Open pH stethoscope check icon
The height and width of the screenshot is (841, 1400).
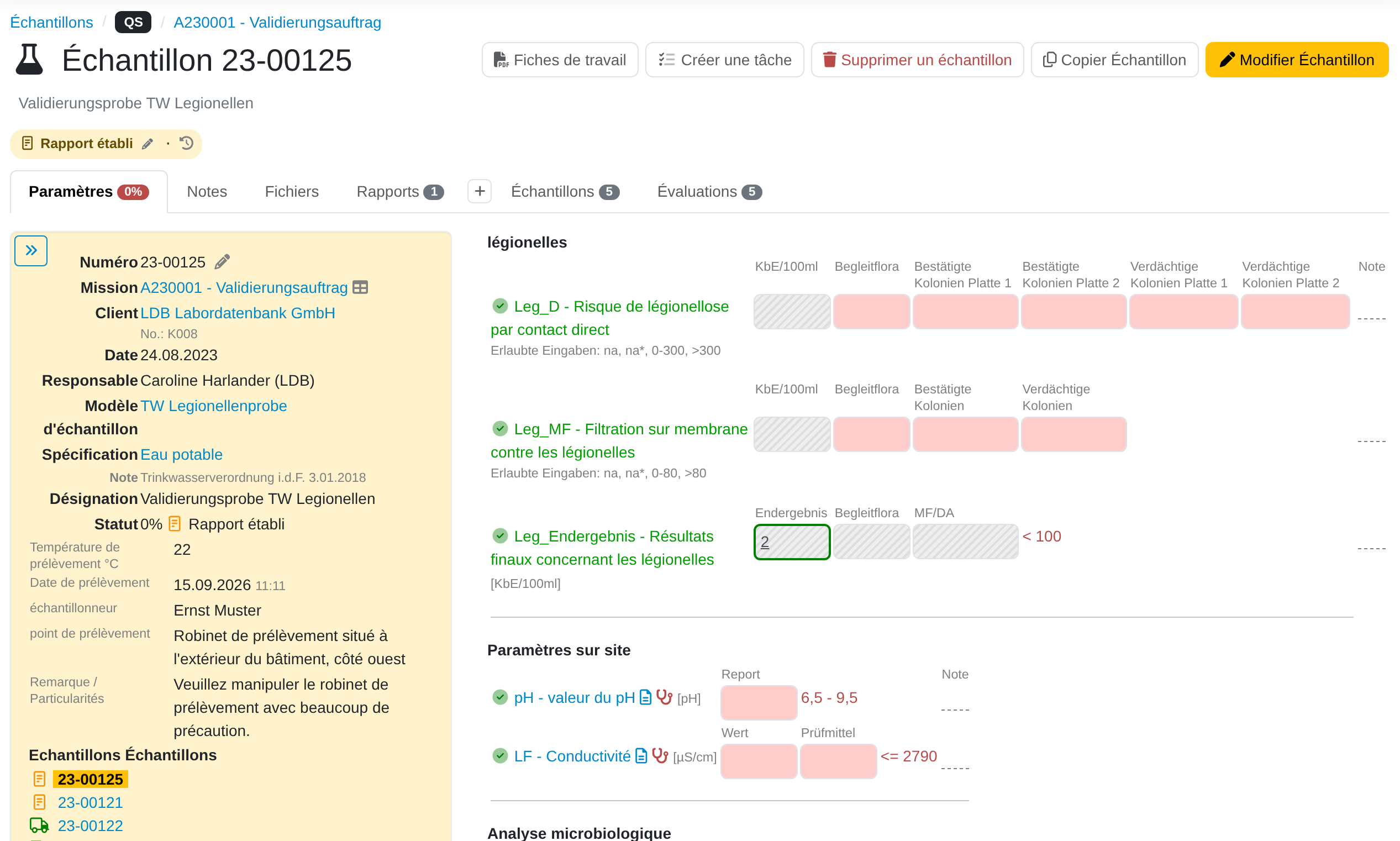664,697
